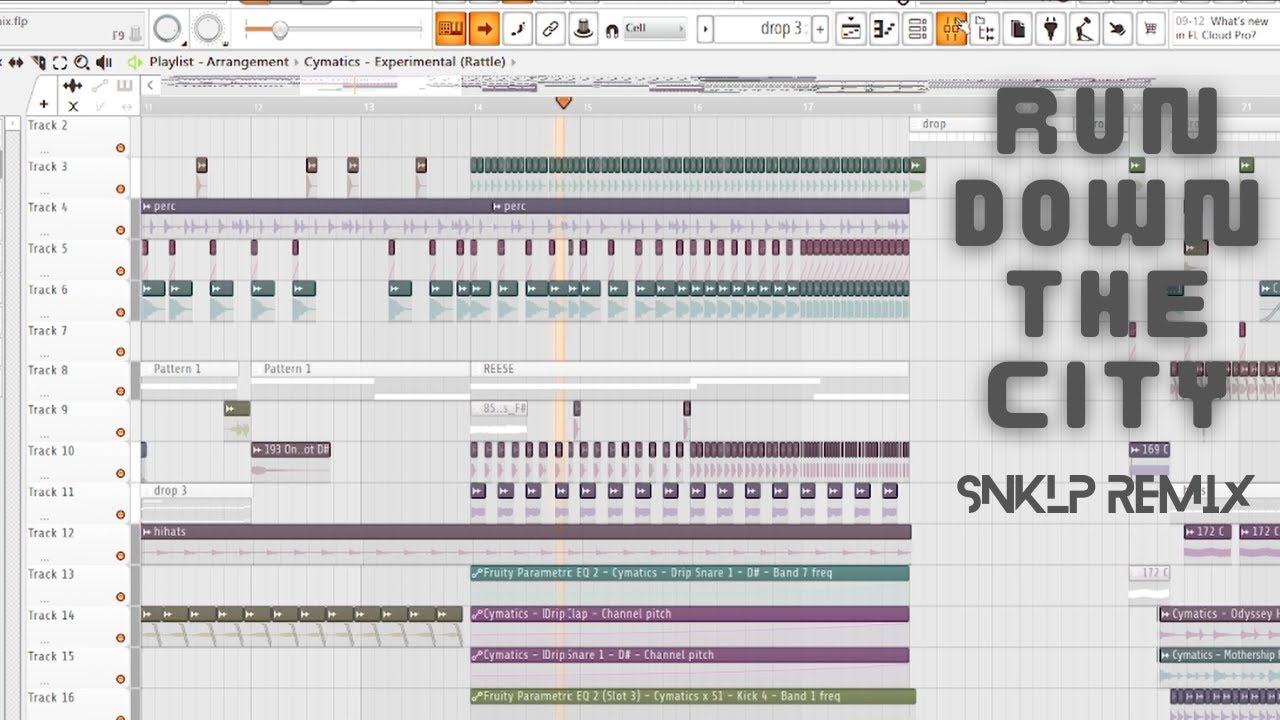Click the playlist scroll-left arrow
The image size is (1280, 720).
tap(150, 86)
